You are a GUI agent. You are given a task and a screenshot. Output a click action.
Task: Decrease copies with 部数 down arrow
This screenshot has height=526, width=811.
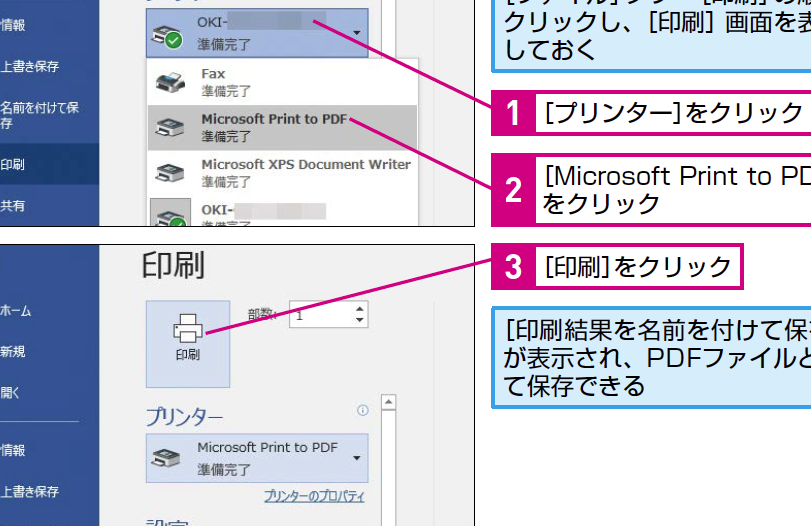click(359, 321)
